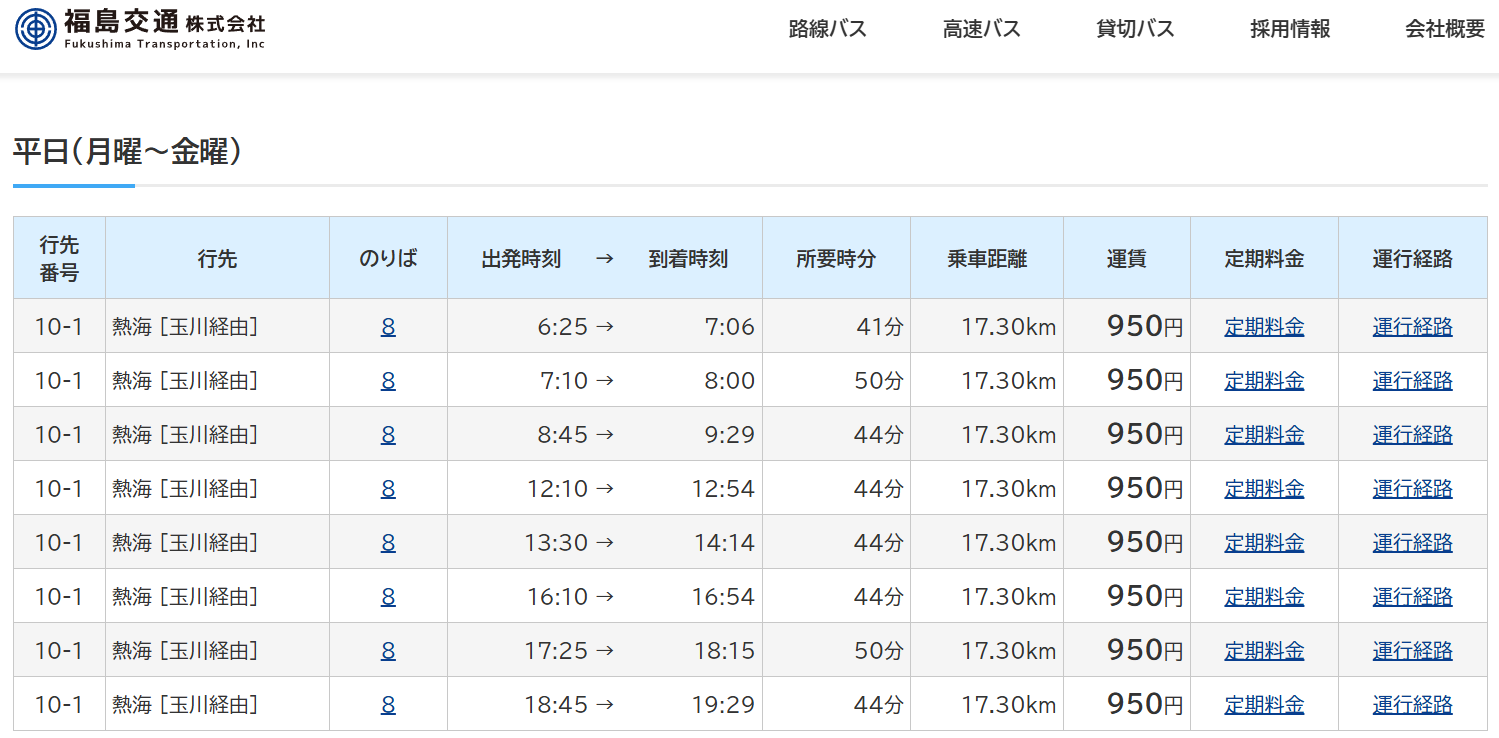
Task: Click the Fukushima Transportation logo
Action: click(140, 28)
